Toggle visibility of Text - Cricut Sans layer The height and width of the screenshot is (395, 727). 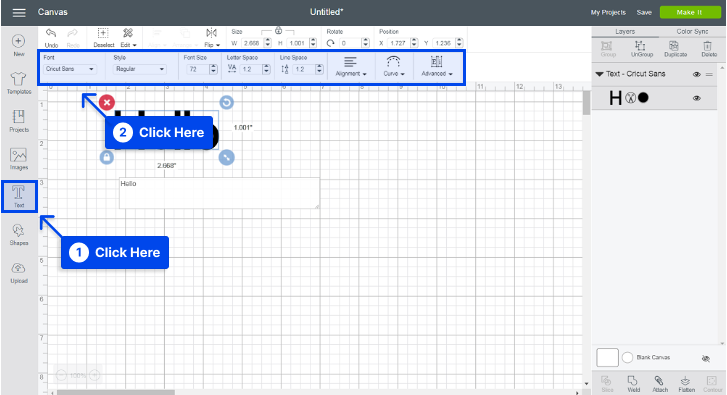point(696,74)
